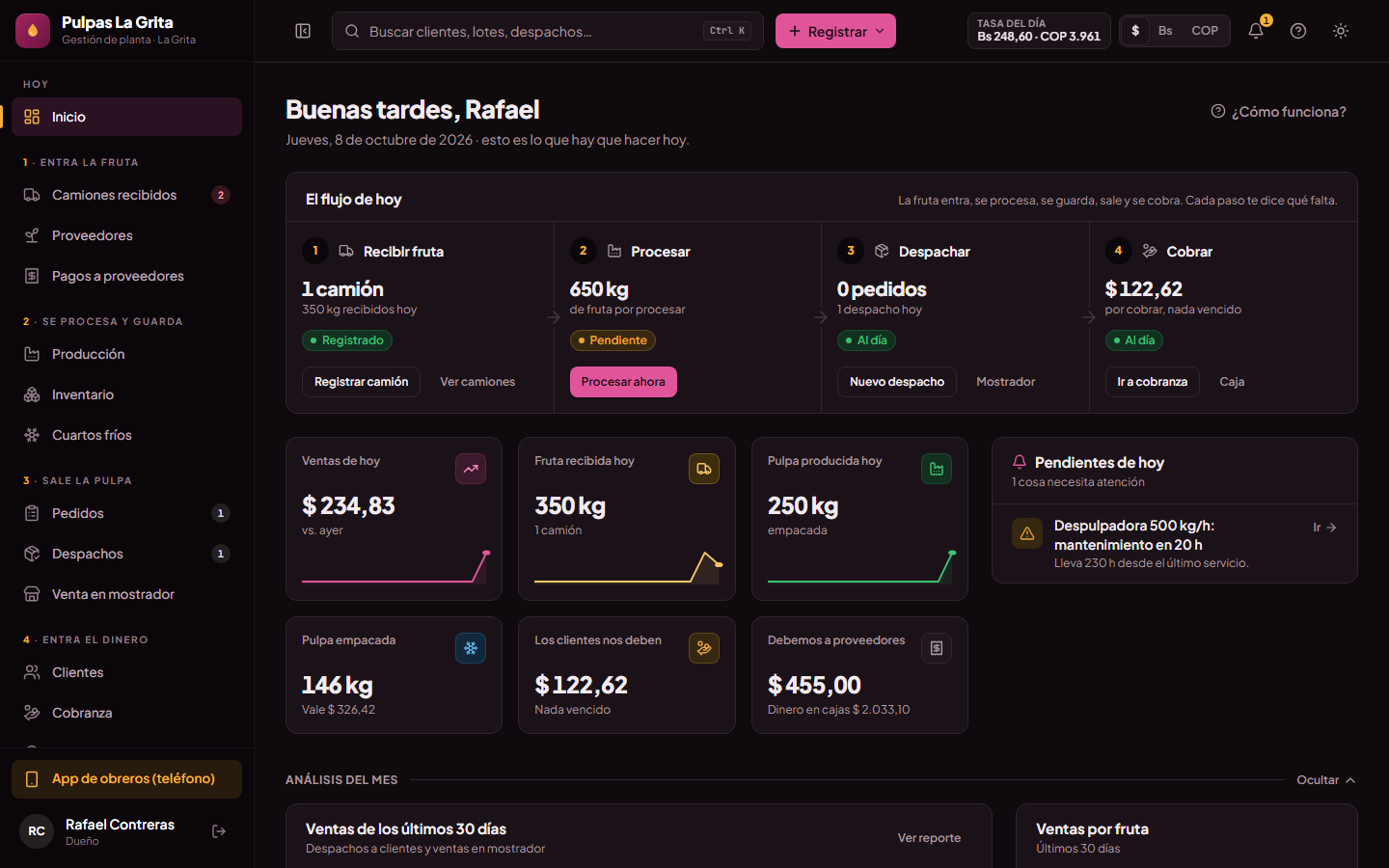1389x868 pixels.
Task: Open the Mostrador link under Despachar
Action: (1005, 382)
